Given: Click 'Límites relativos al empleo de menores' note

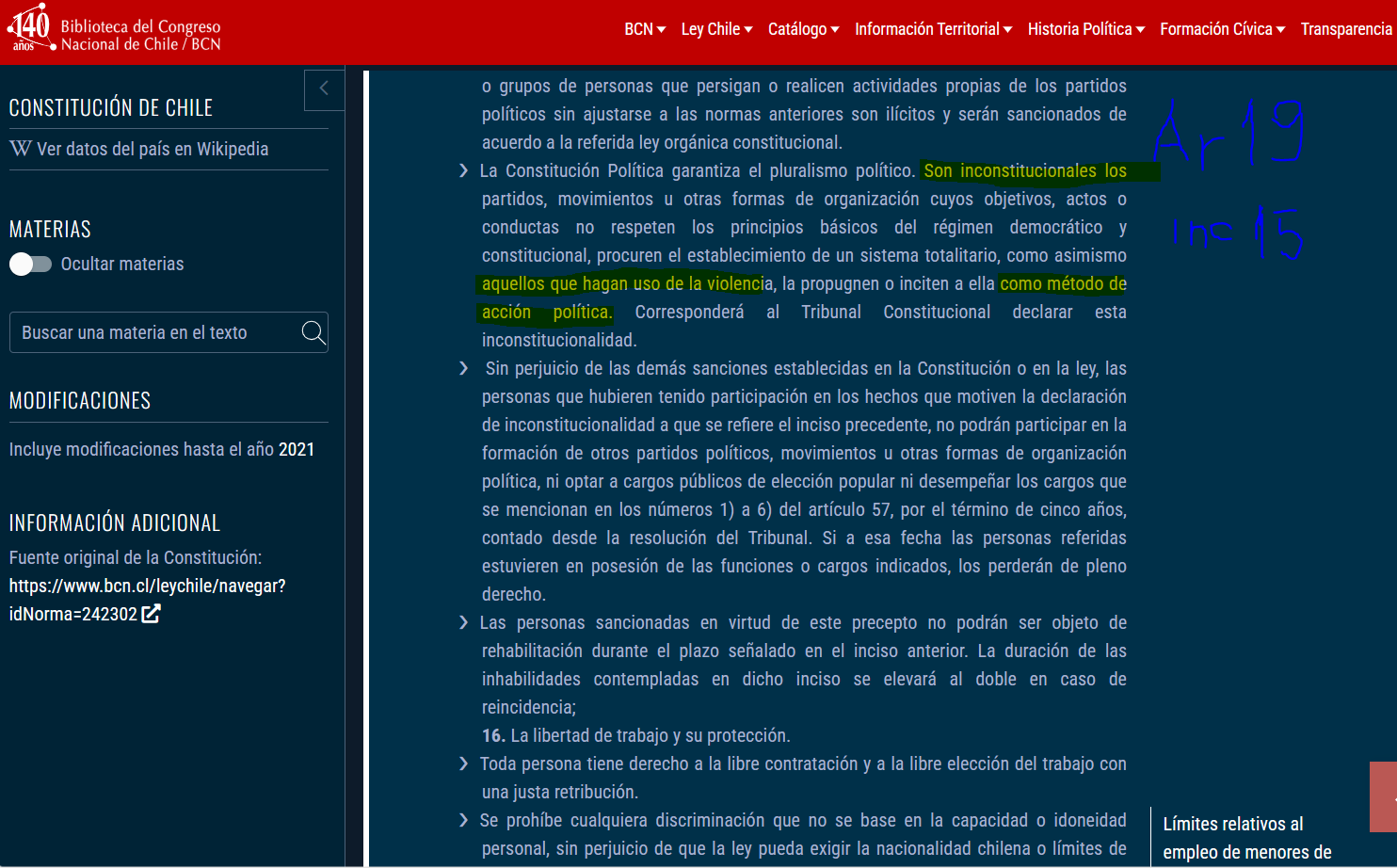Looking at the screenshot, I should pos(1247,838).
